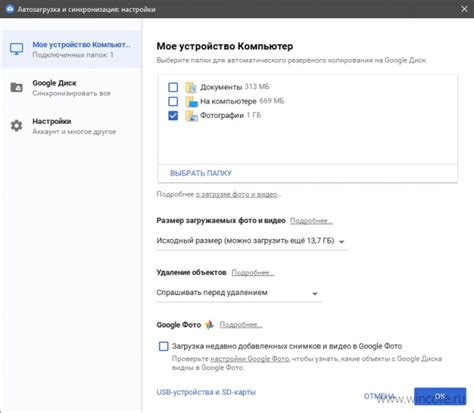Click the ВЫБРАТЬ ПАПКУ button
The height and width of the screenshot is (413, 474).
[x=201, y=173]
